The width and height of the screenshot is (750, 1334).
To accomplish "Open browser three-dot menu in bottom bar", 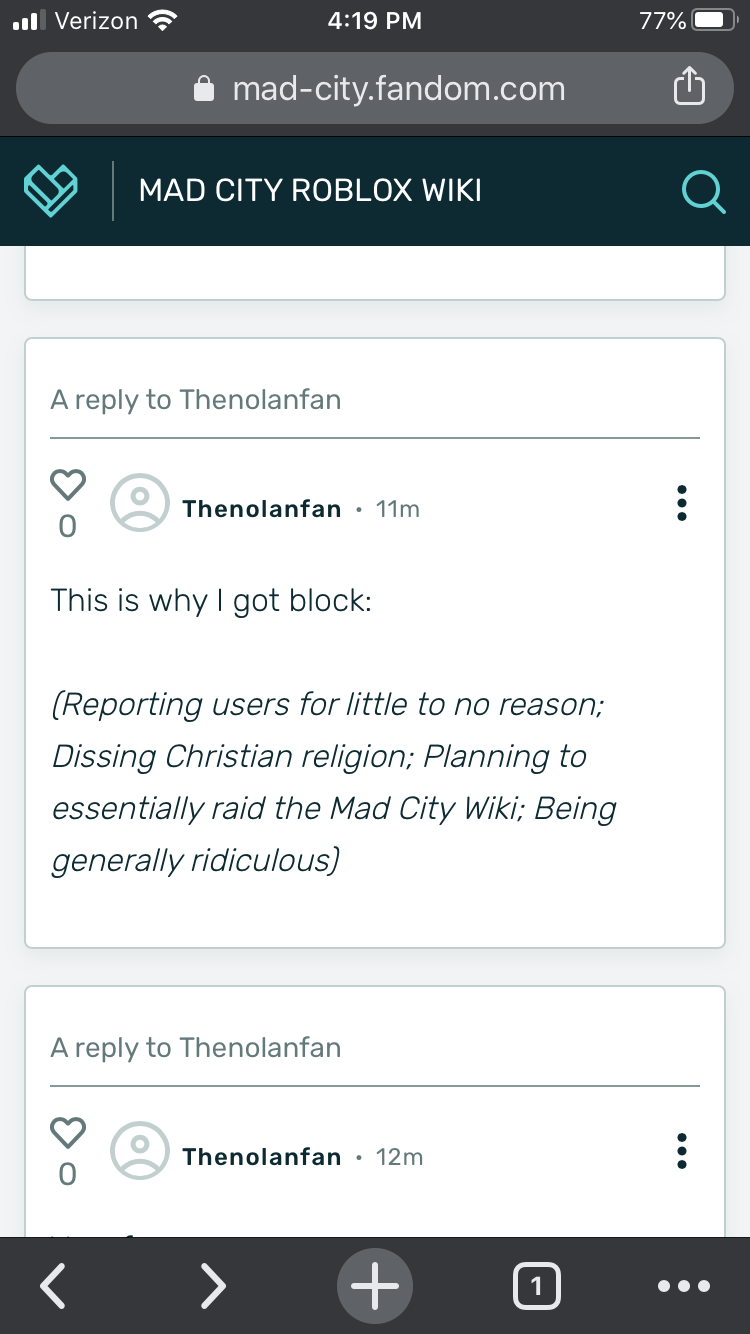I will coord(684,1286).
